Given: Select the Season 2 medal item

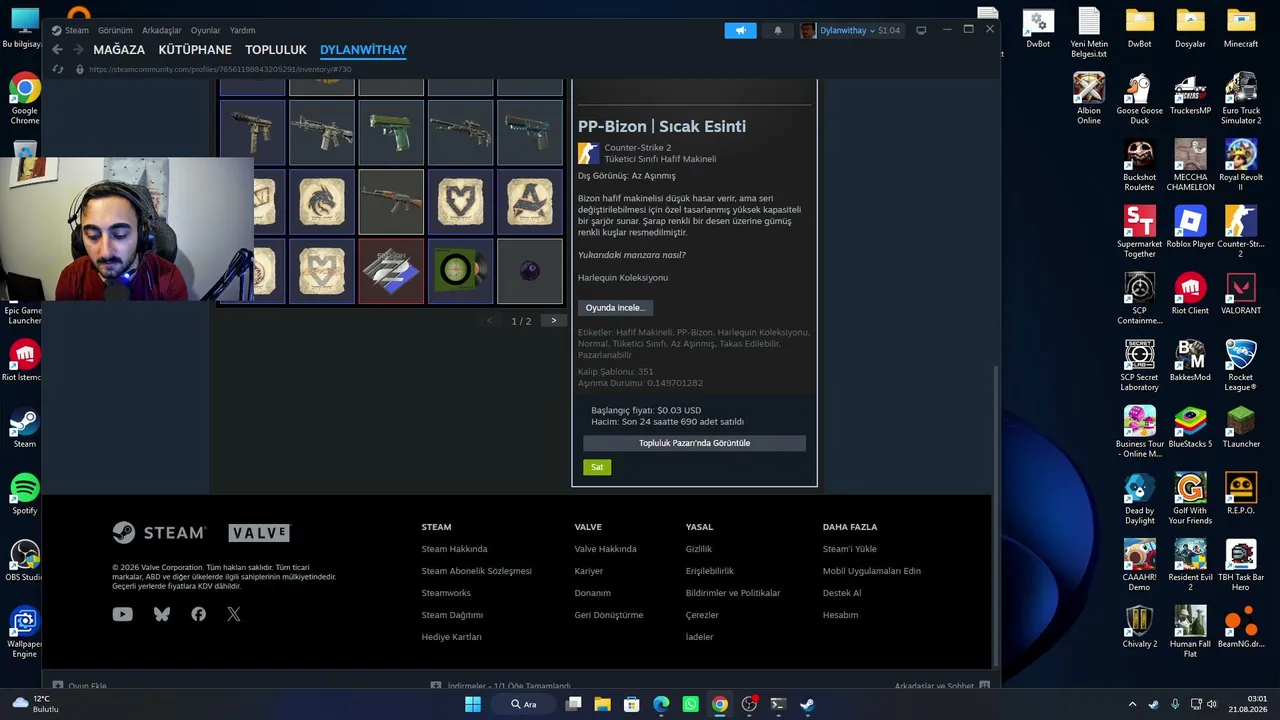Looking at the screenshot, I should 391,271.
